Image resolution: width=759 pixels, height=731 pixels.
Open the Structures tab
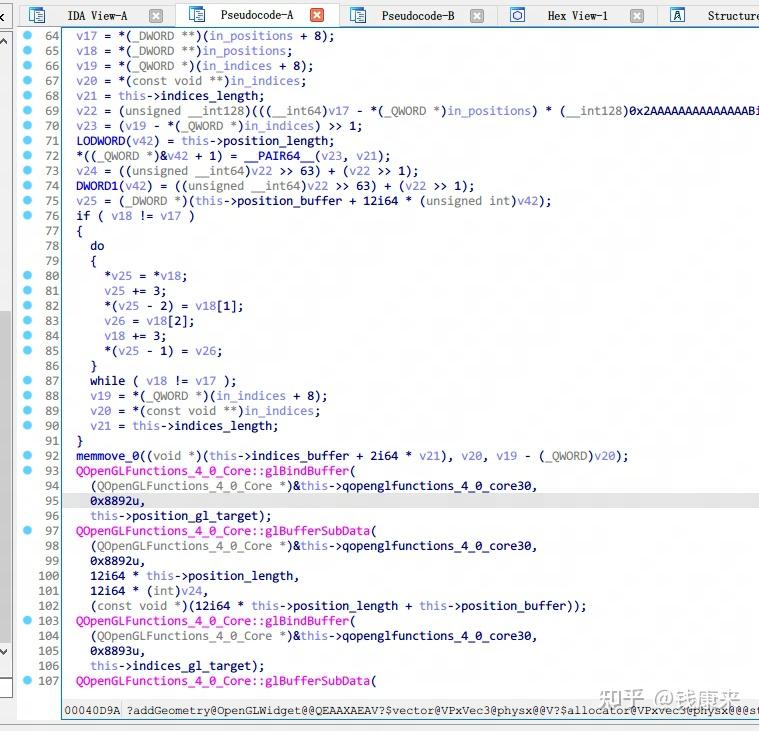(733, 16)
